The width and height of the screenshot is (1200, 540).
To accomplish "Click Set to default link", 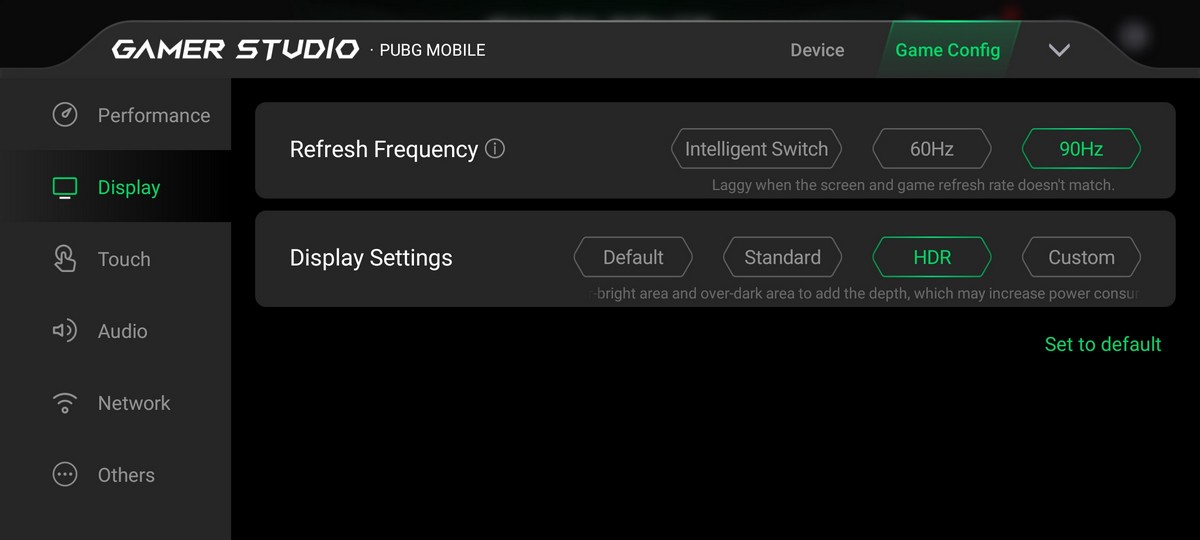I will pos(1103,344).
